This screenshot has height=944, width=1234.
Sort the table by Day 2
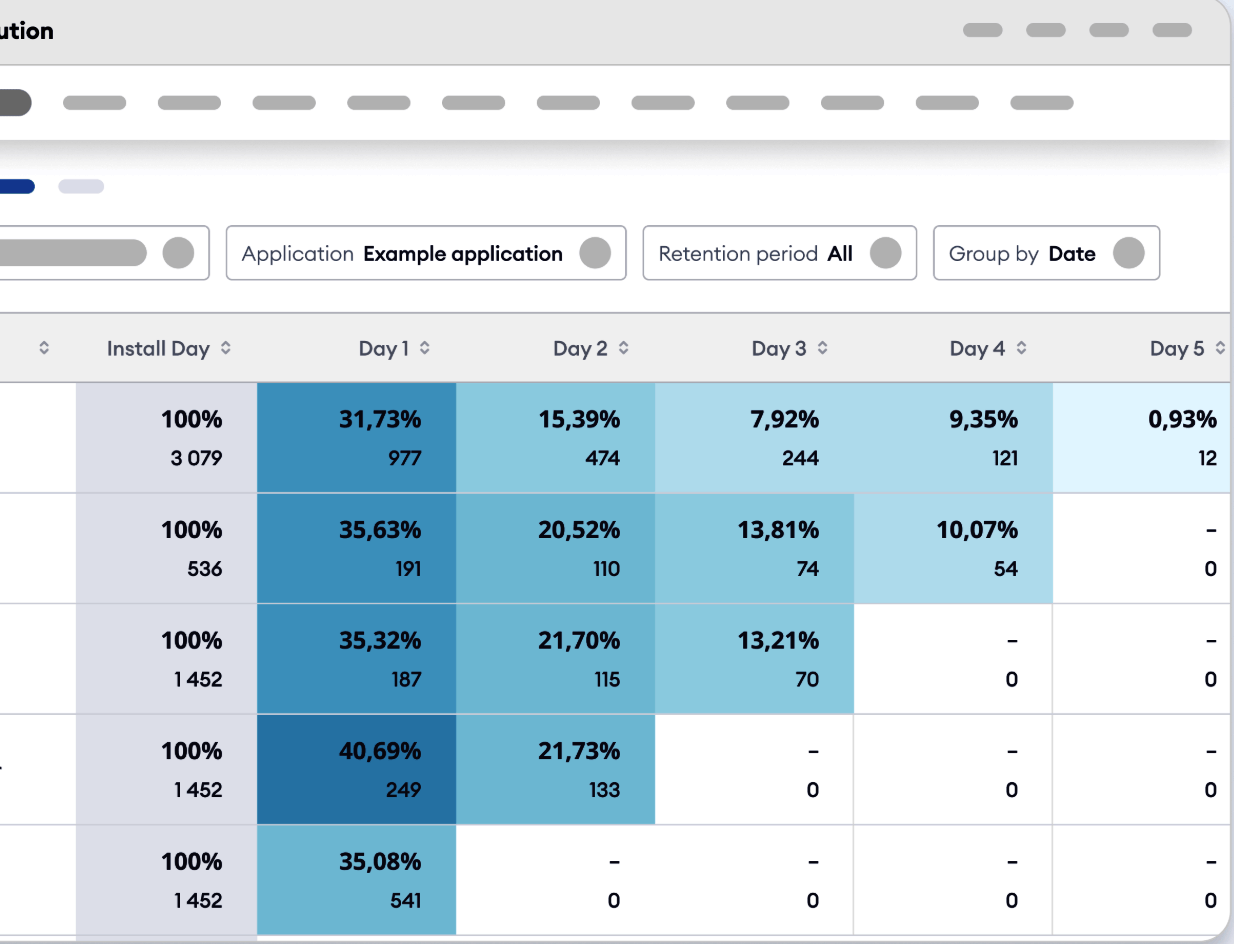pos(624,348)
